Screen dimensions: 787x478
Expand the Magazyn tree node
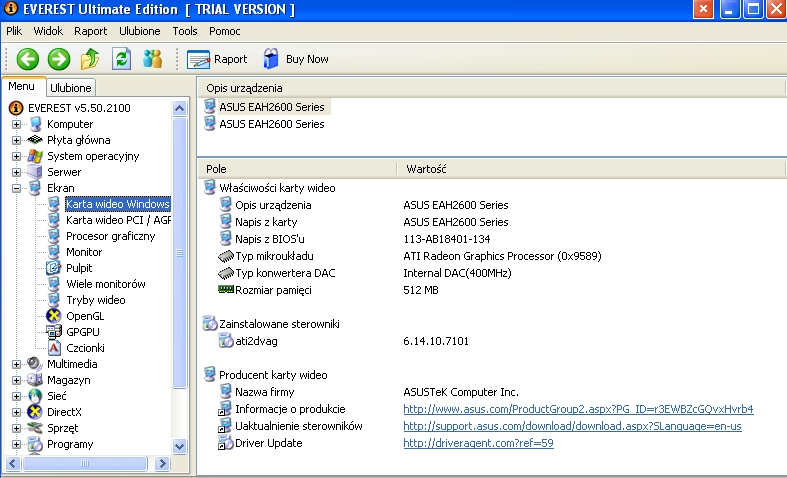[17, 380]
